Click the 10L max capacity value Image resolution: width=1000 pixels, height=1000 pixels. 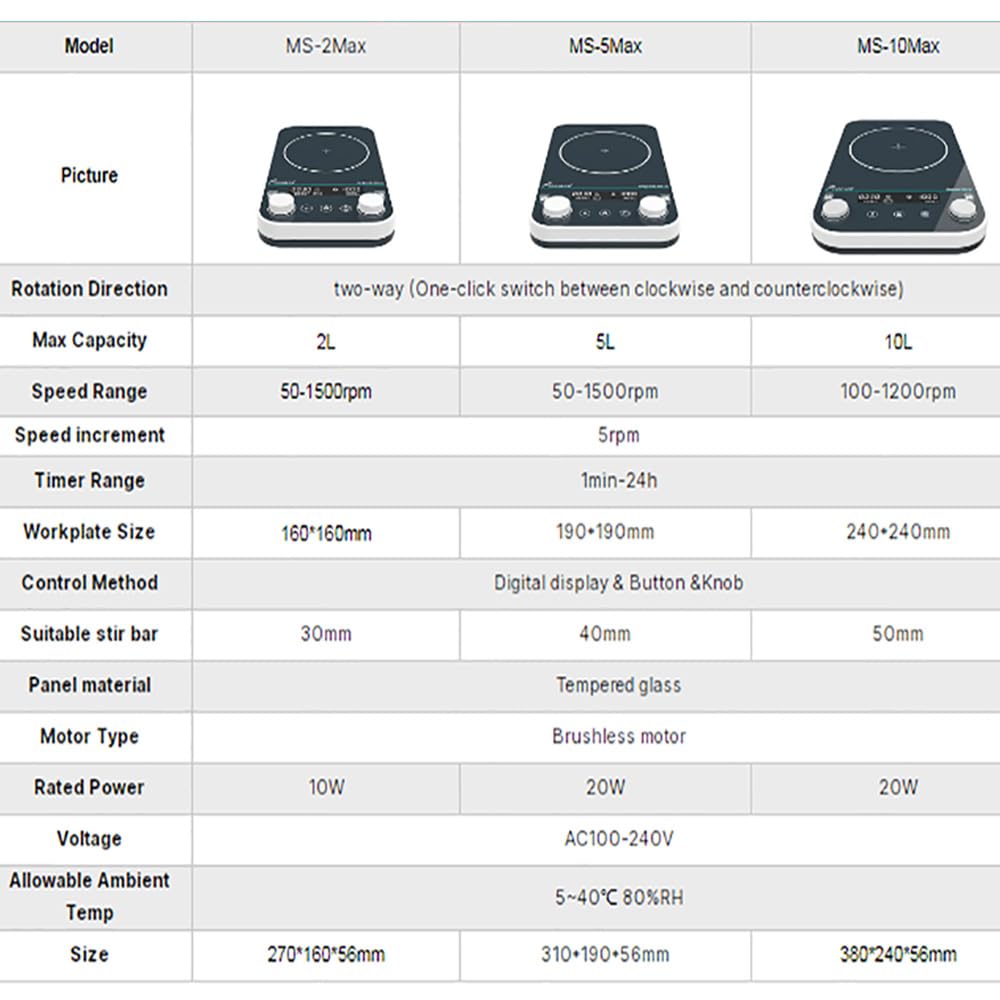click(898, 342)
